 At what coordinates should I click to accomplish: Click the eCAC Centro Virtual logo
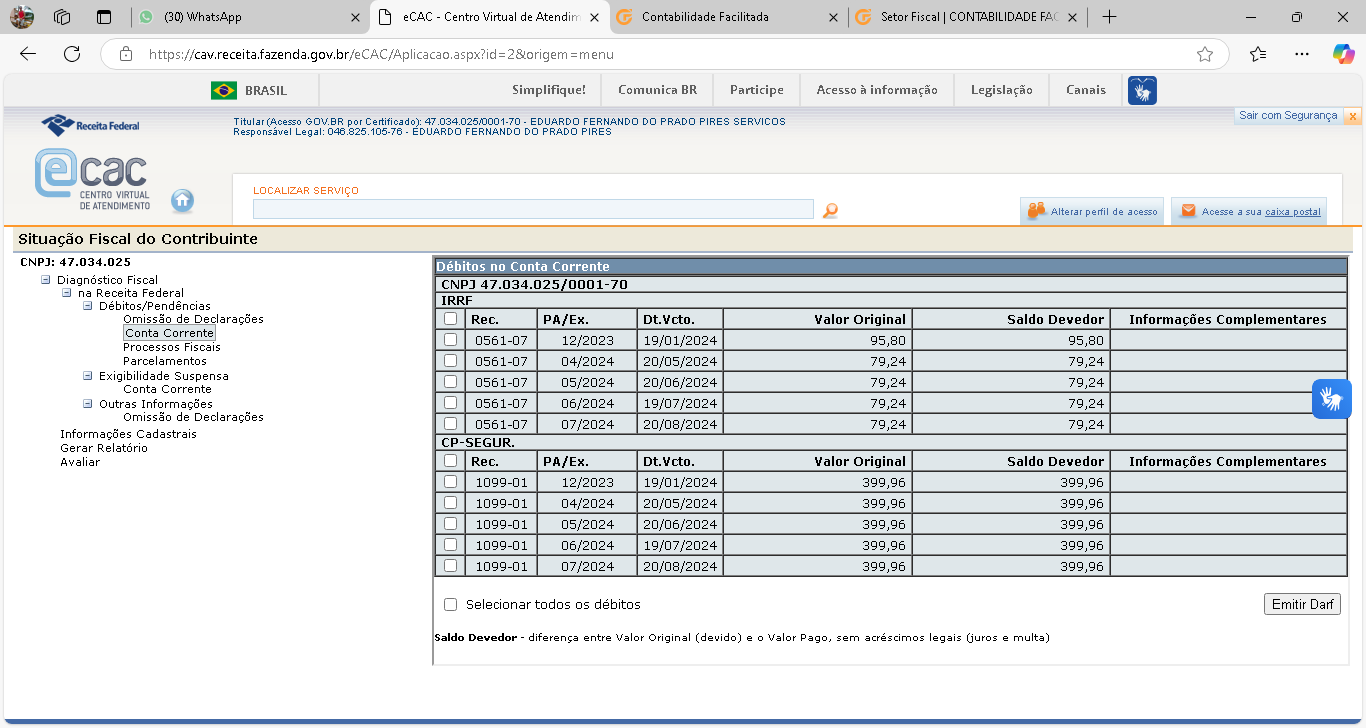pyautogui.click(x=92, y=179)
